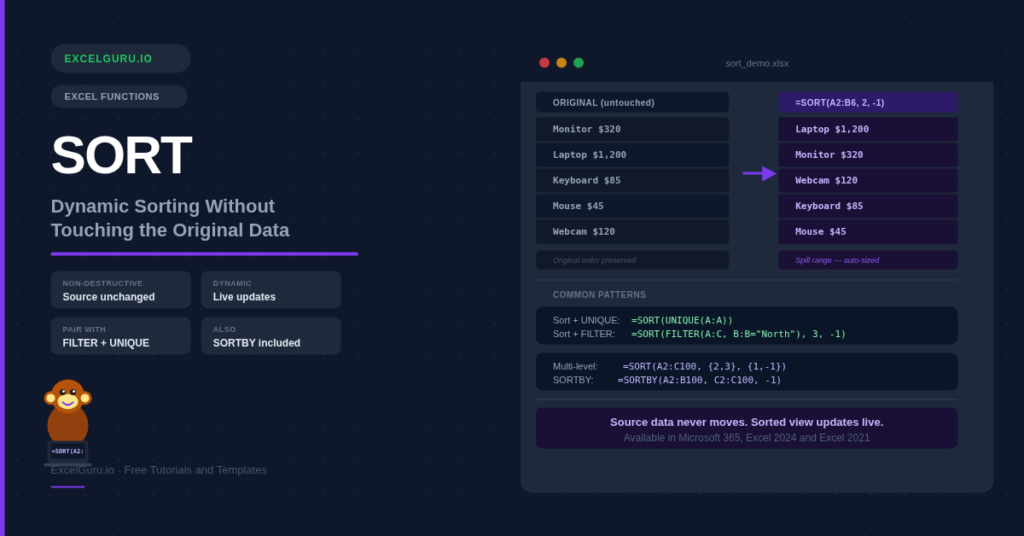Select Mouse $45 in the ORIGINAL list
Screen dimensions: 1024x536
(x=632, y=206)
